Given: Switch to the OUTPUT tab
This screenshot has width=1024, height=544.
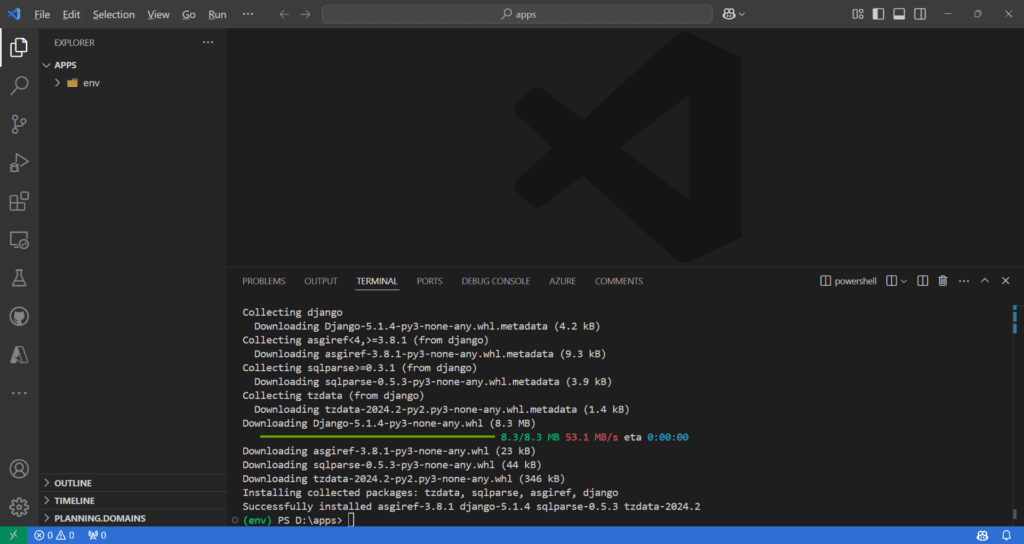Looking at the screenshot, I should pos(321,281).
